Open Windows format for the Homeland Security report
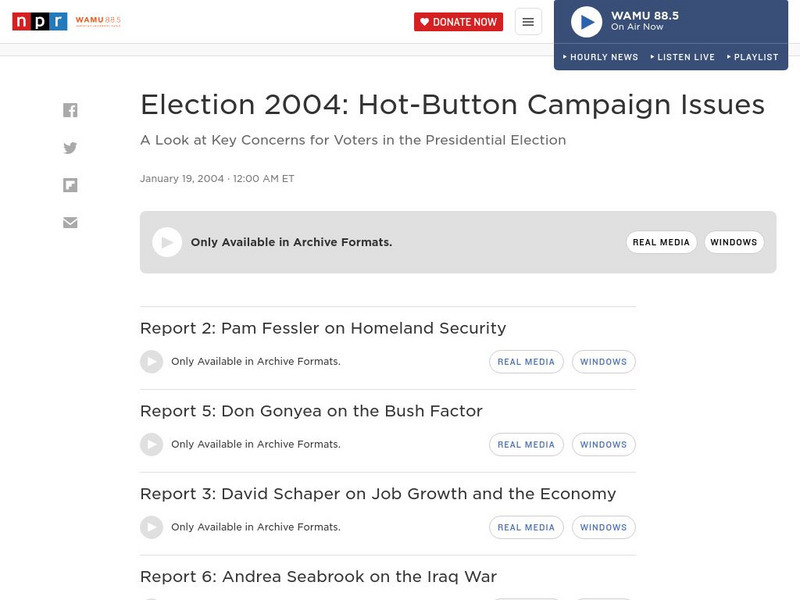 point(603,361)
